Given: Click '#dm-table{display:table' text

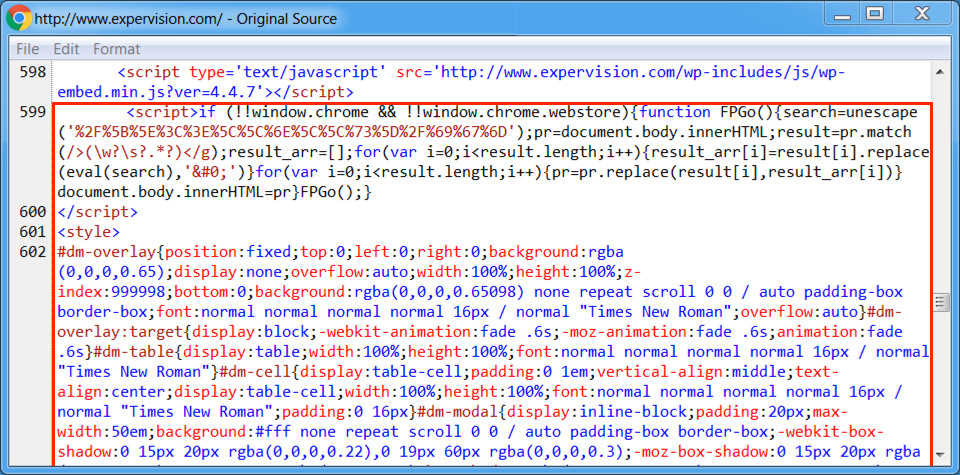Looking at the screenshot, I should pyautogui.click(x=197, y=353).
